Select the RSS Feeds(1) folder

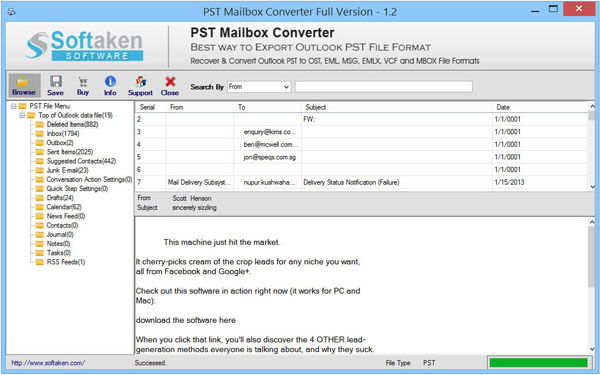click(x=66, y=262)
